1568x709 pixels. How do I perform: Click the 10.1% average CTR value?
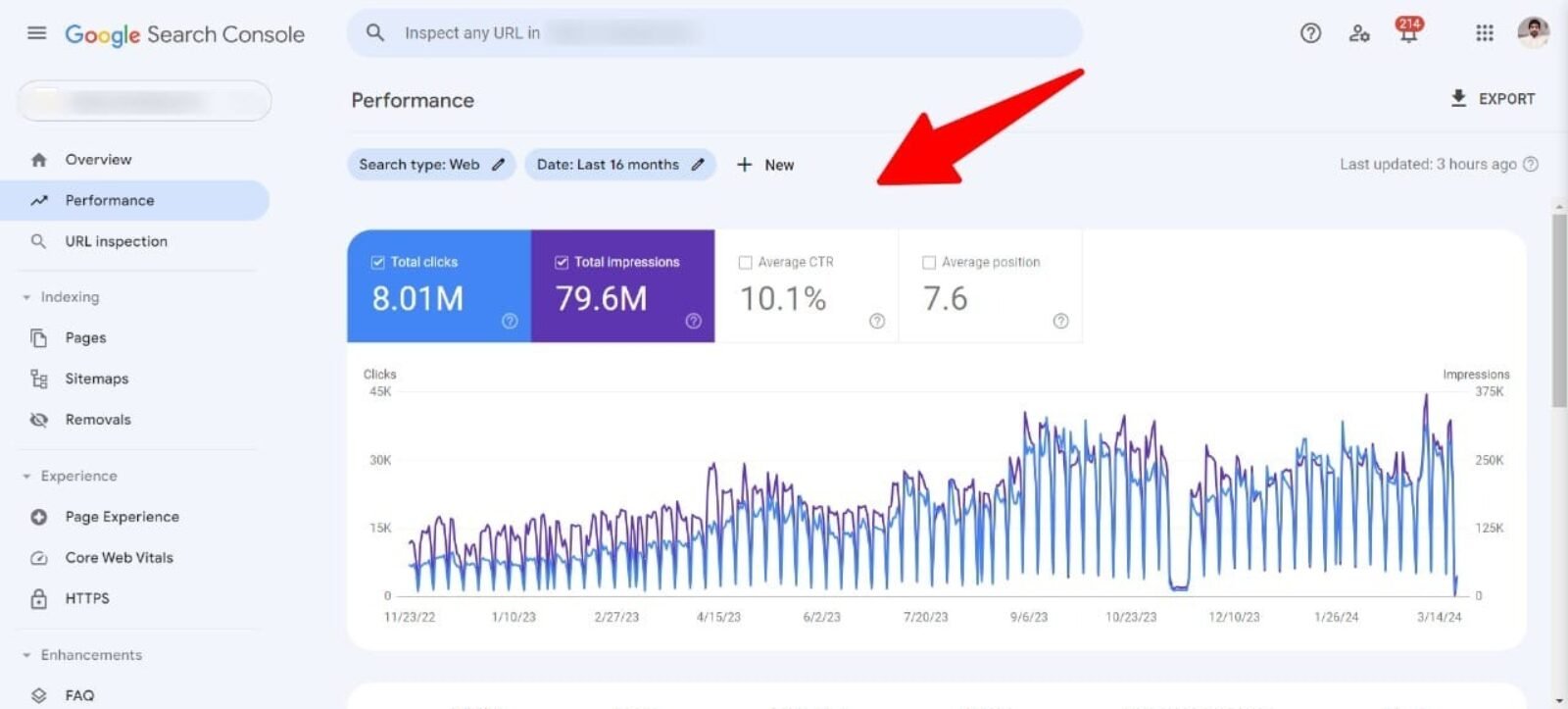tap(782, 298)
